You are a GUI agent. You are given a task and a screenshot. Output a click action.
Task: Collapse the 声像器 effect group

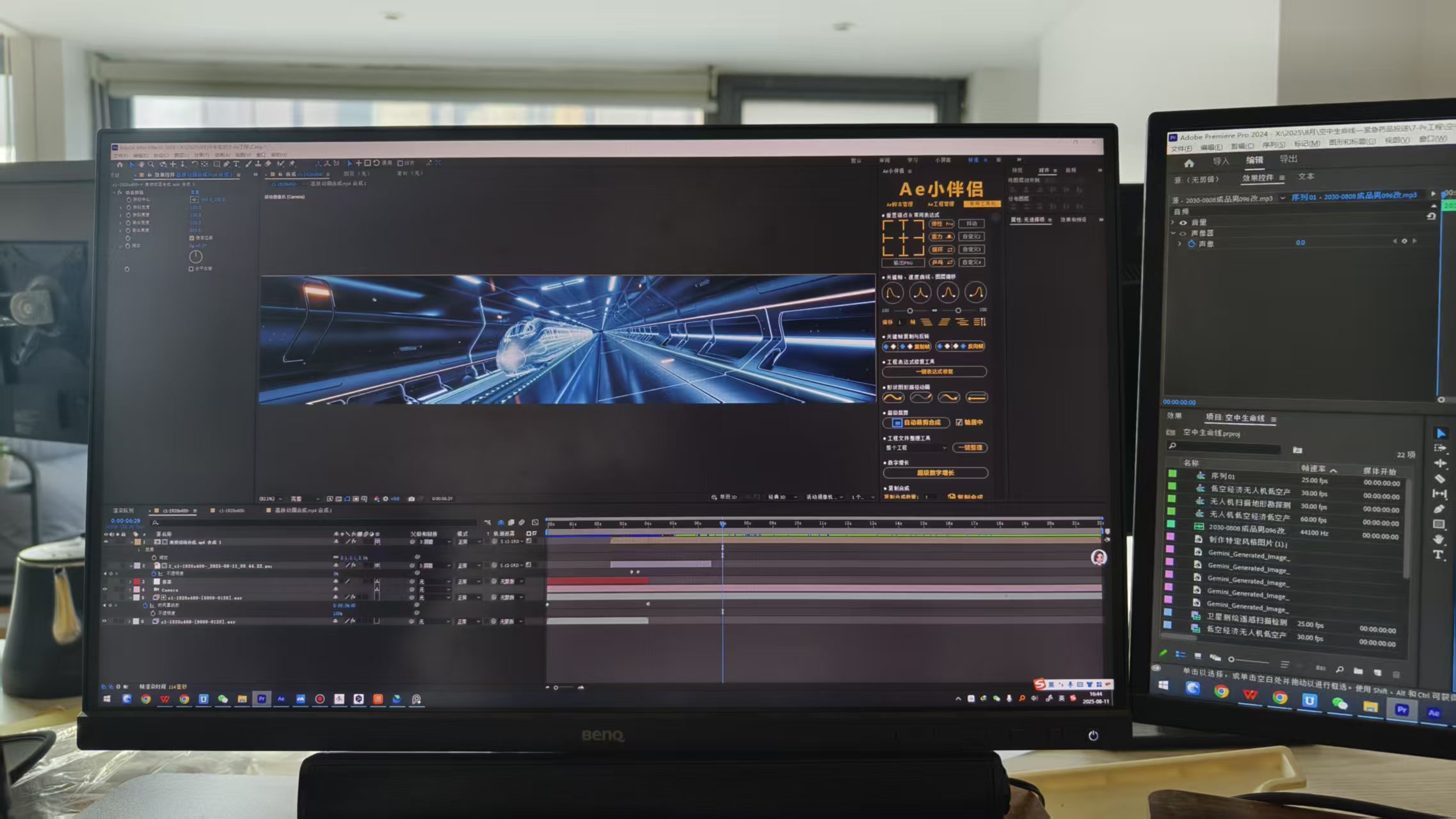coord(1173,233)
